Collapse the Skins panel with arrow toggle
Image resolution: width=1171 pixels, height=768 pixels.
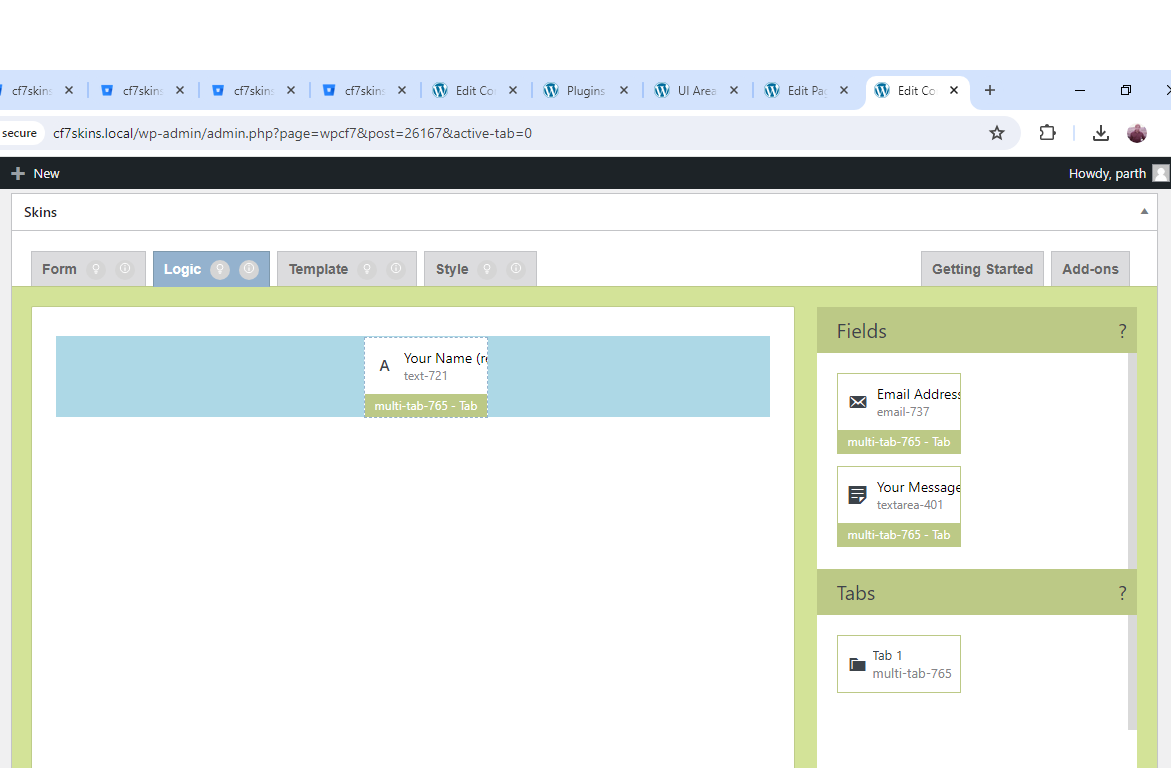[x=1144, y=212]
